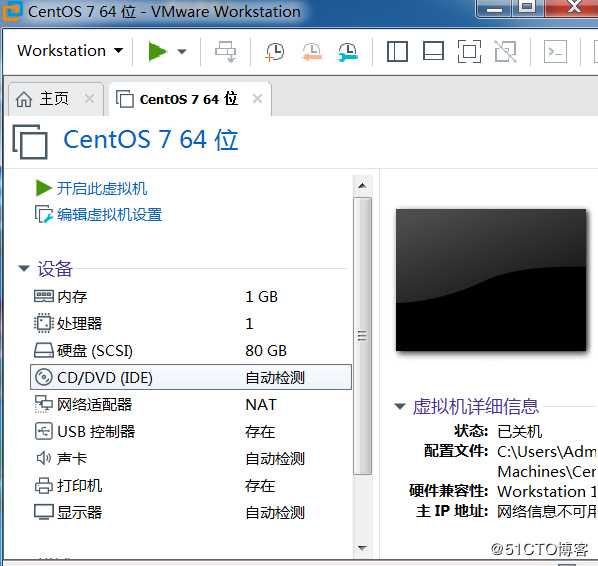Click the printer icon beside 打印机
The width and height of the screenshot is (598, 566).
click(43, 486)
